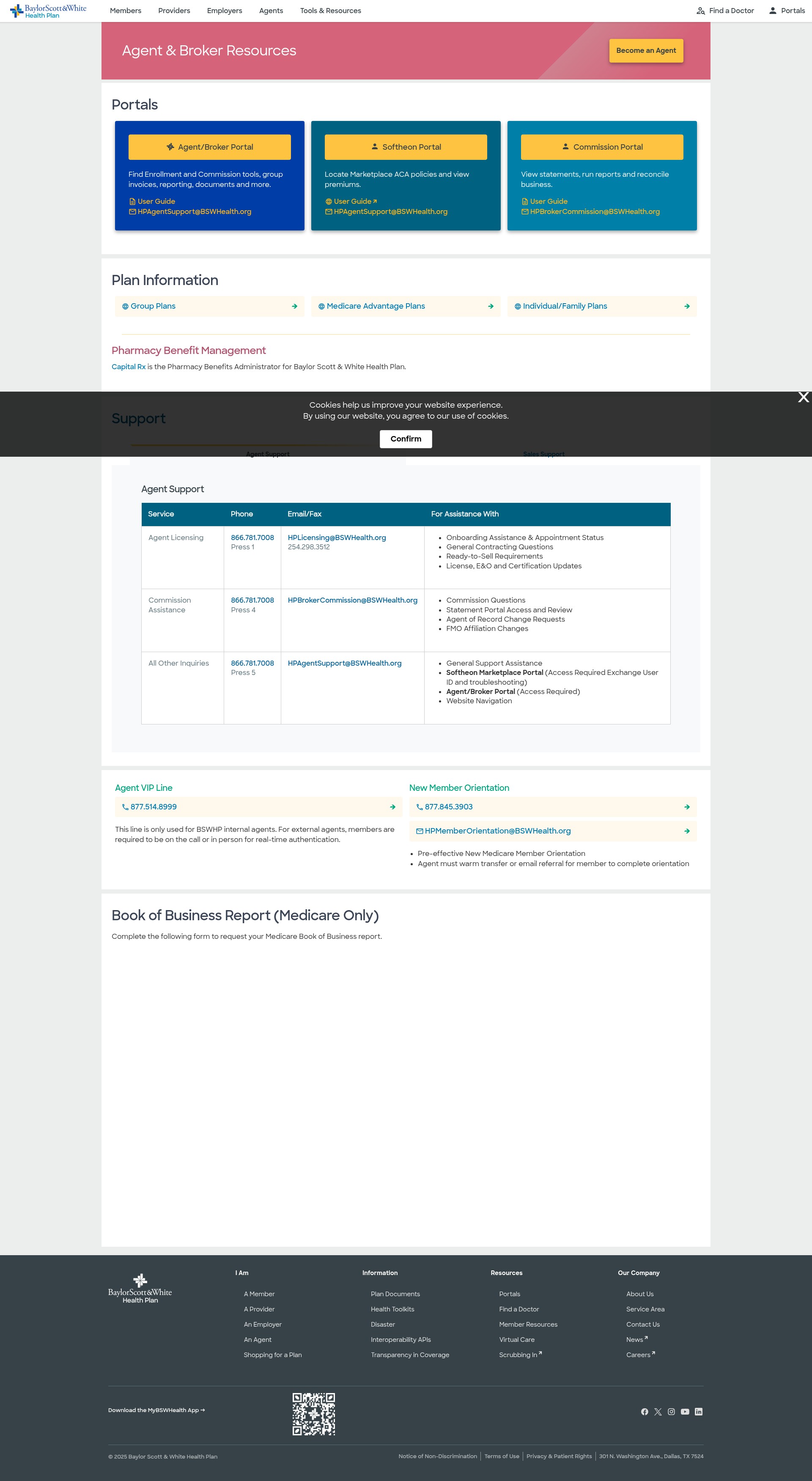Open the Tools & Resources menu
This screenshot has height=1481, width=812.
point(331,11)
